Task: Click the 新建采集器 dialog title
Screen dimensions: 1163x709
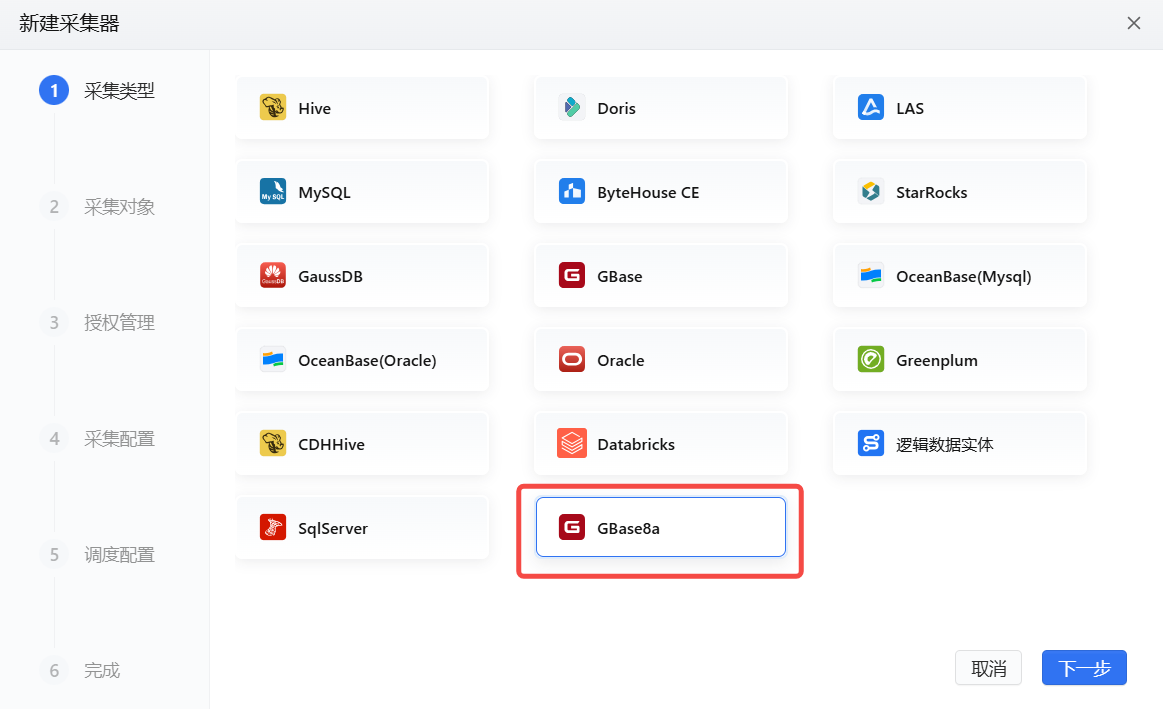Action: pos(69,24)
